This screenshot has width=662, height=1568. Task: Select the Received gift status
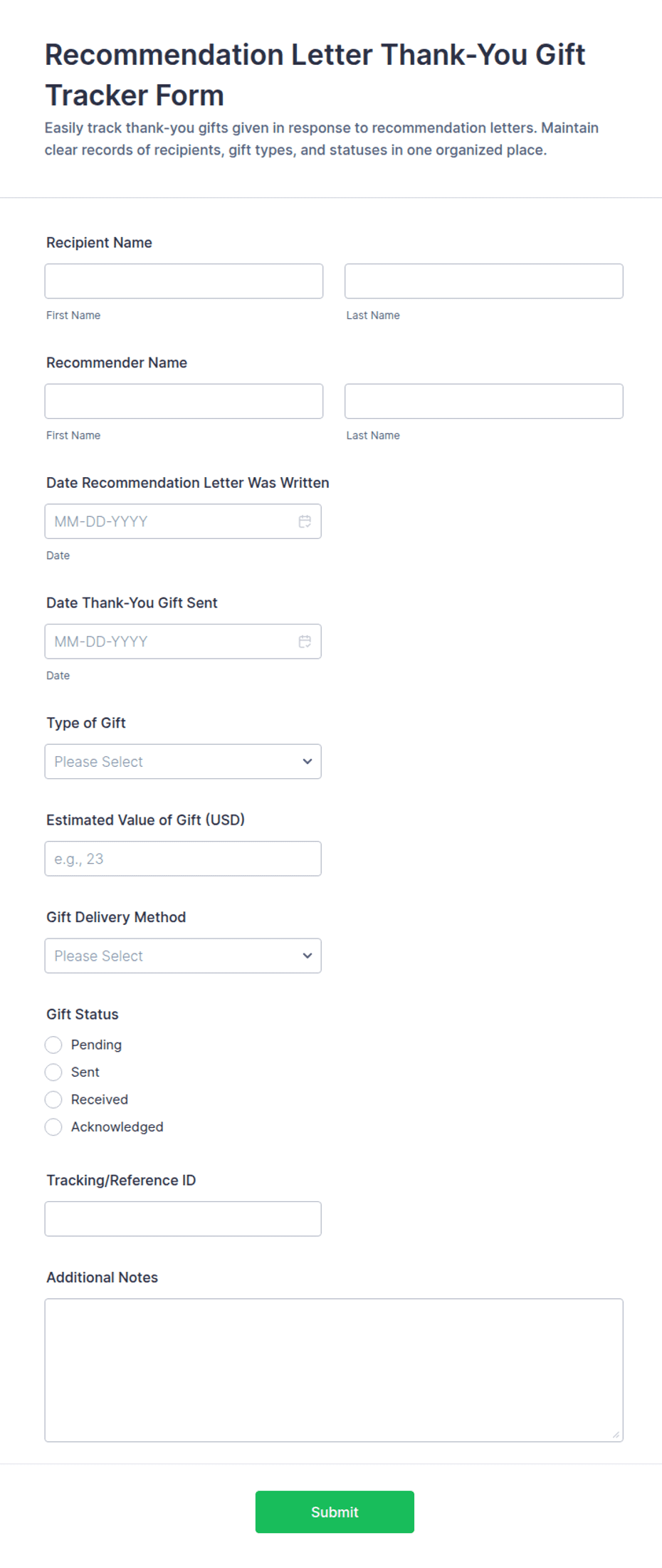point(53,1099)
